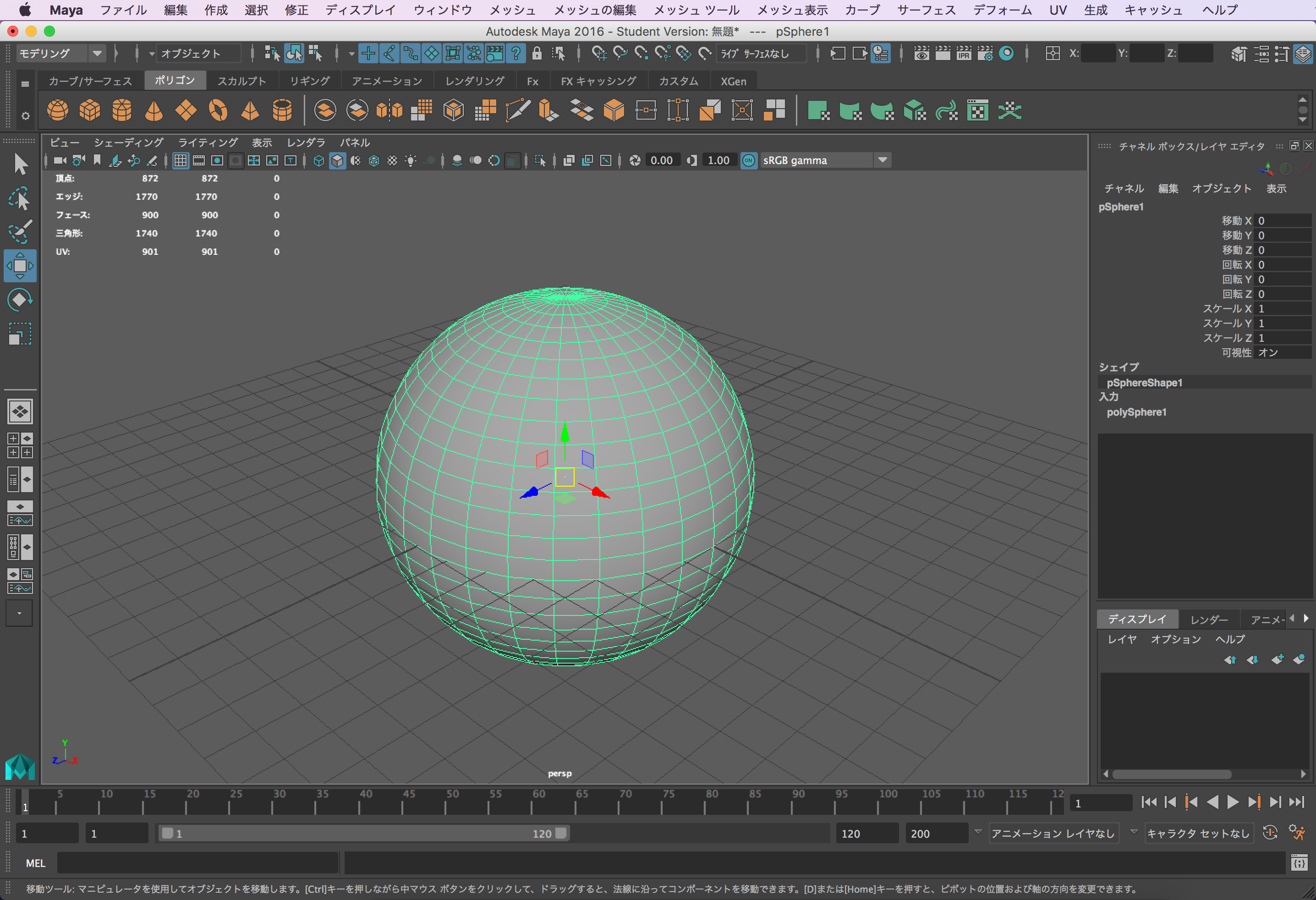Image resolution: width=1316 pixels, height=900 pixels.
Task: Choose the Lasso select tool
Action: 20,199
